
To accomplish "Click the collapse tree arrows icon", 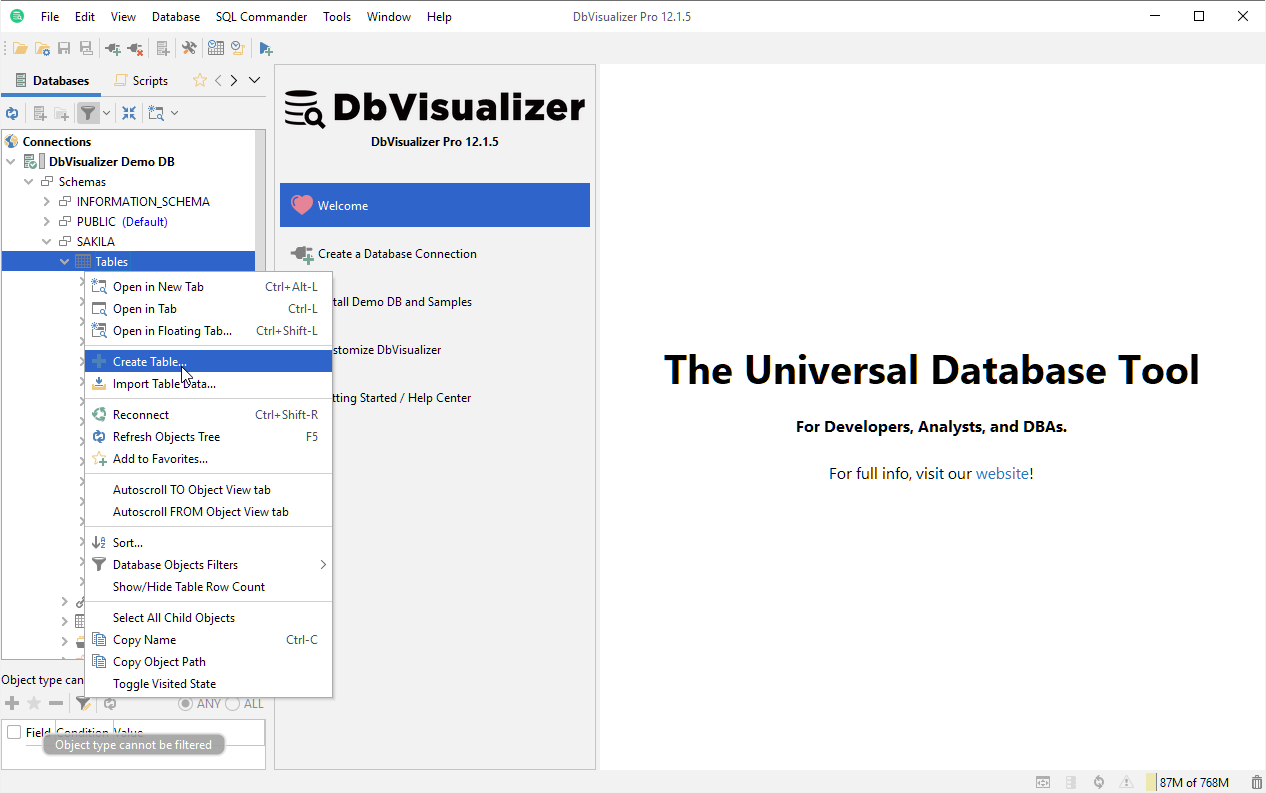I will 129,113.
